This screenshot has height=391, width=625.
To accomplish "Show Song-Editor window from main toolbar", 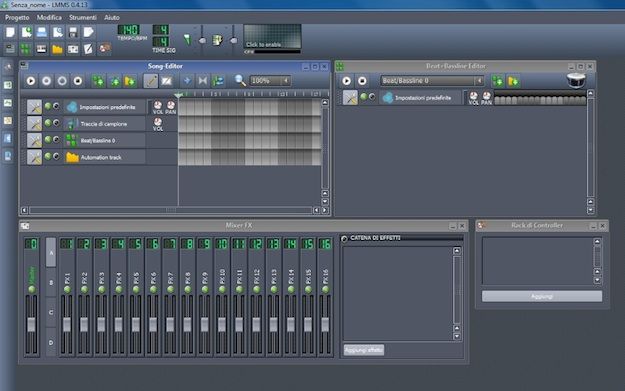I will [10, 49].
